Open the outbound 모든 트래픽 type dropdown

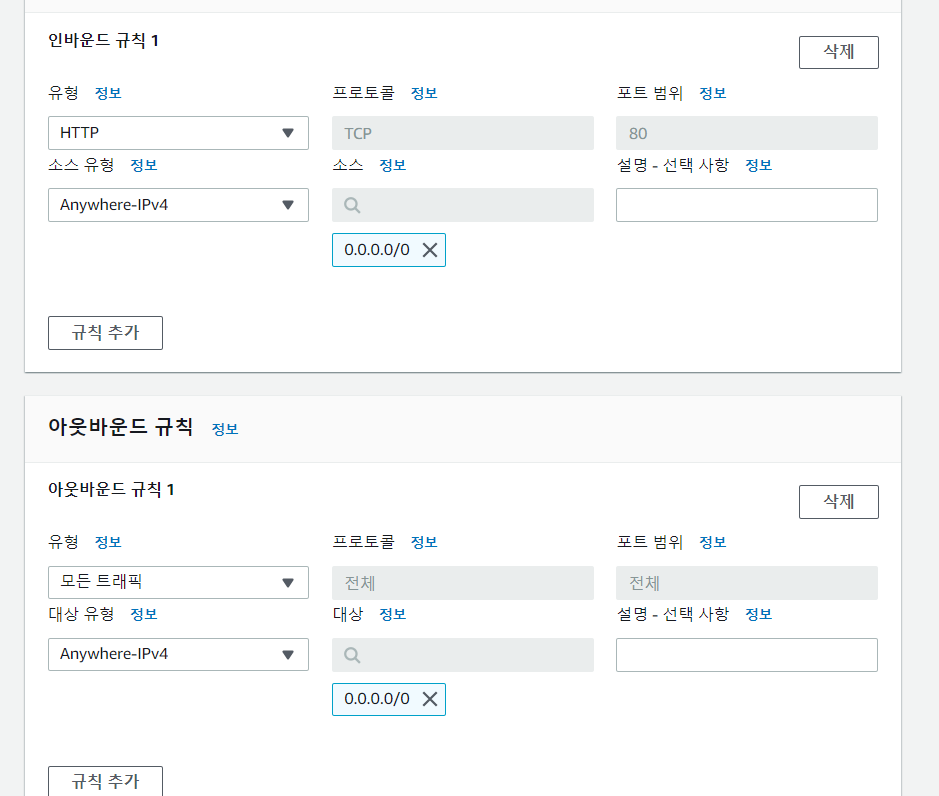pos(178,582)
